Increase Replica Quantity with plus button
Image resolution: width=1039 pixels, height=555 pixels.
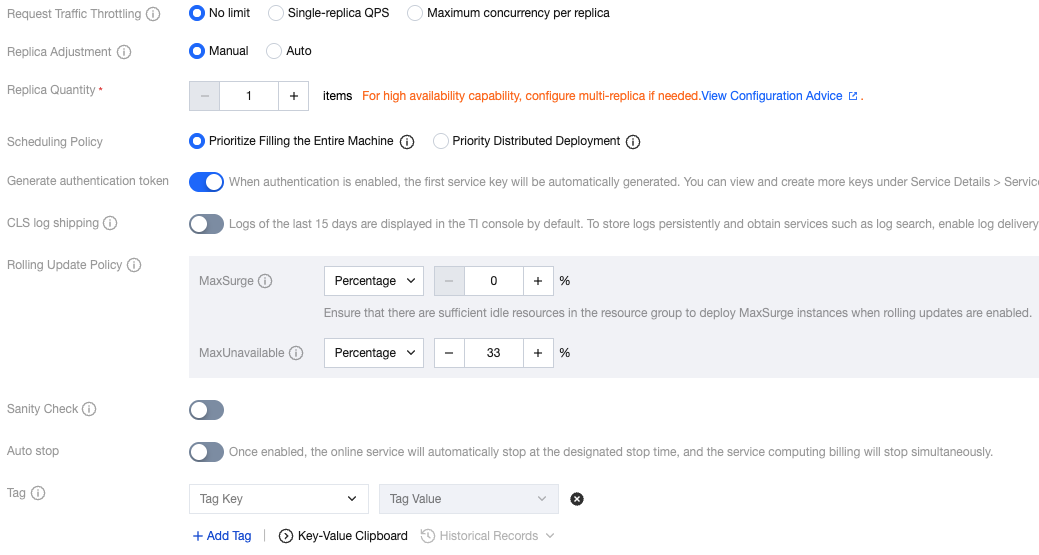point(294,96)
